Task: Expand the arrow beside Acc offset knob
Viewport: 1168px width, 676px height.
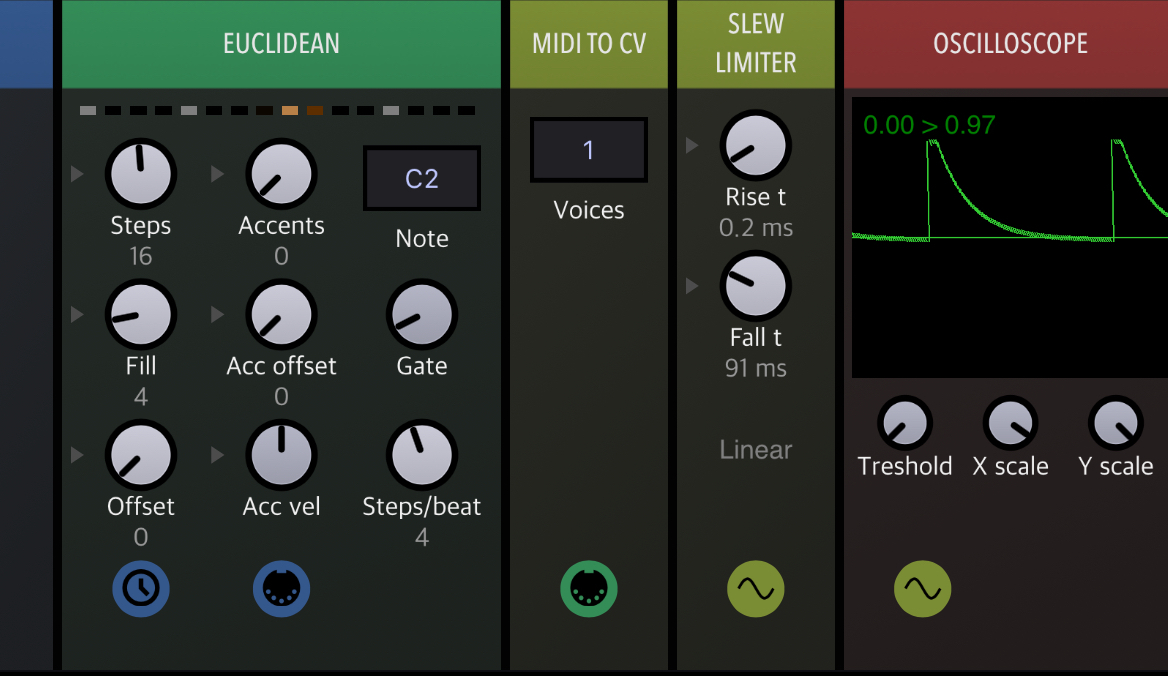Action: pos(217,314)
